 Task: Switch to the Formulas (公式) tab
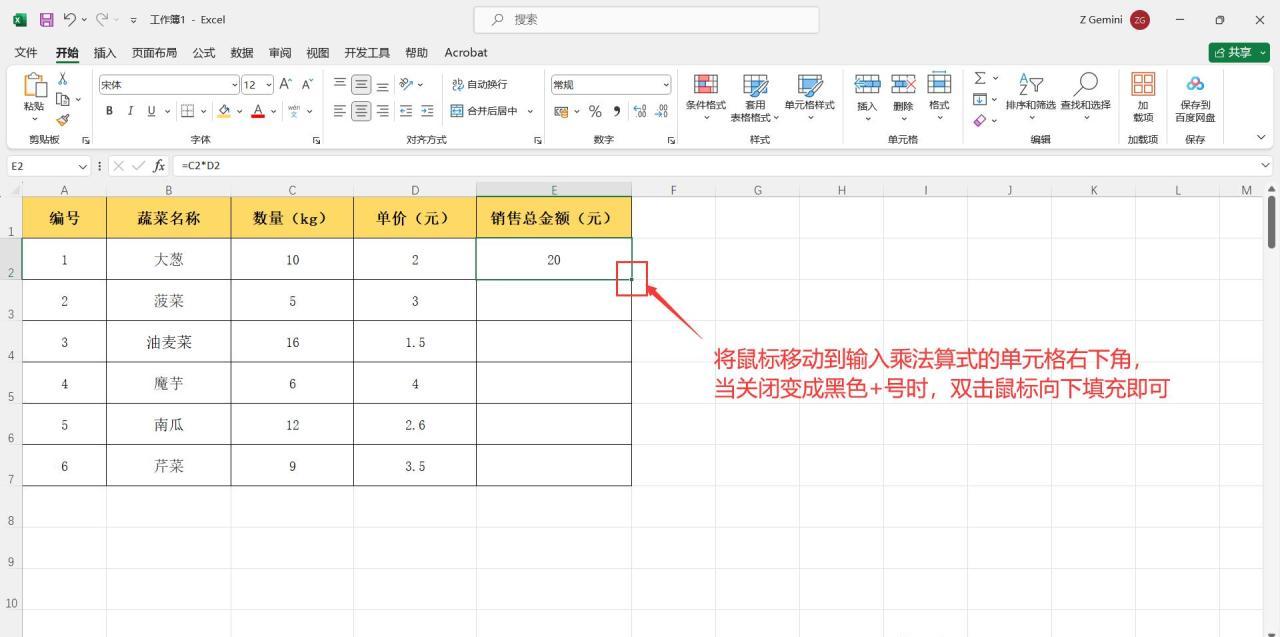[x=204, y=52]
